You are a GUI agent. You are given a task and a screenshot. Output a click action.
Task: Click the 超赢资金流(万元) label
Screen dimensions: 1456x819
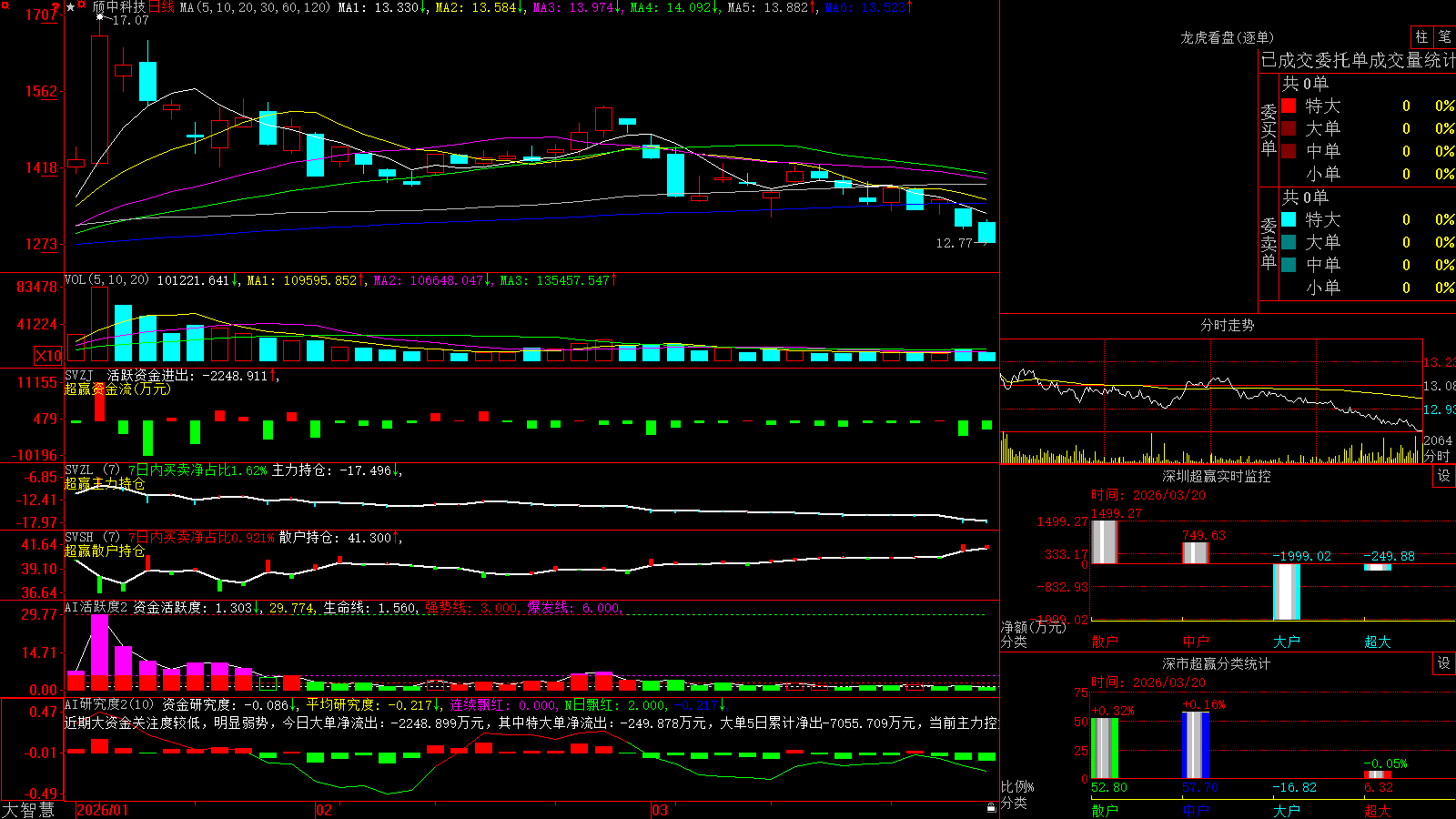pyautogui.click(x=116, y=389)
